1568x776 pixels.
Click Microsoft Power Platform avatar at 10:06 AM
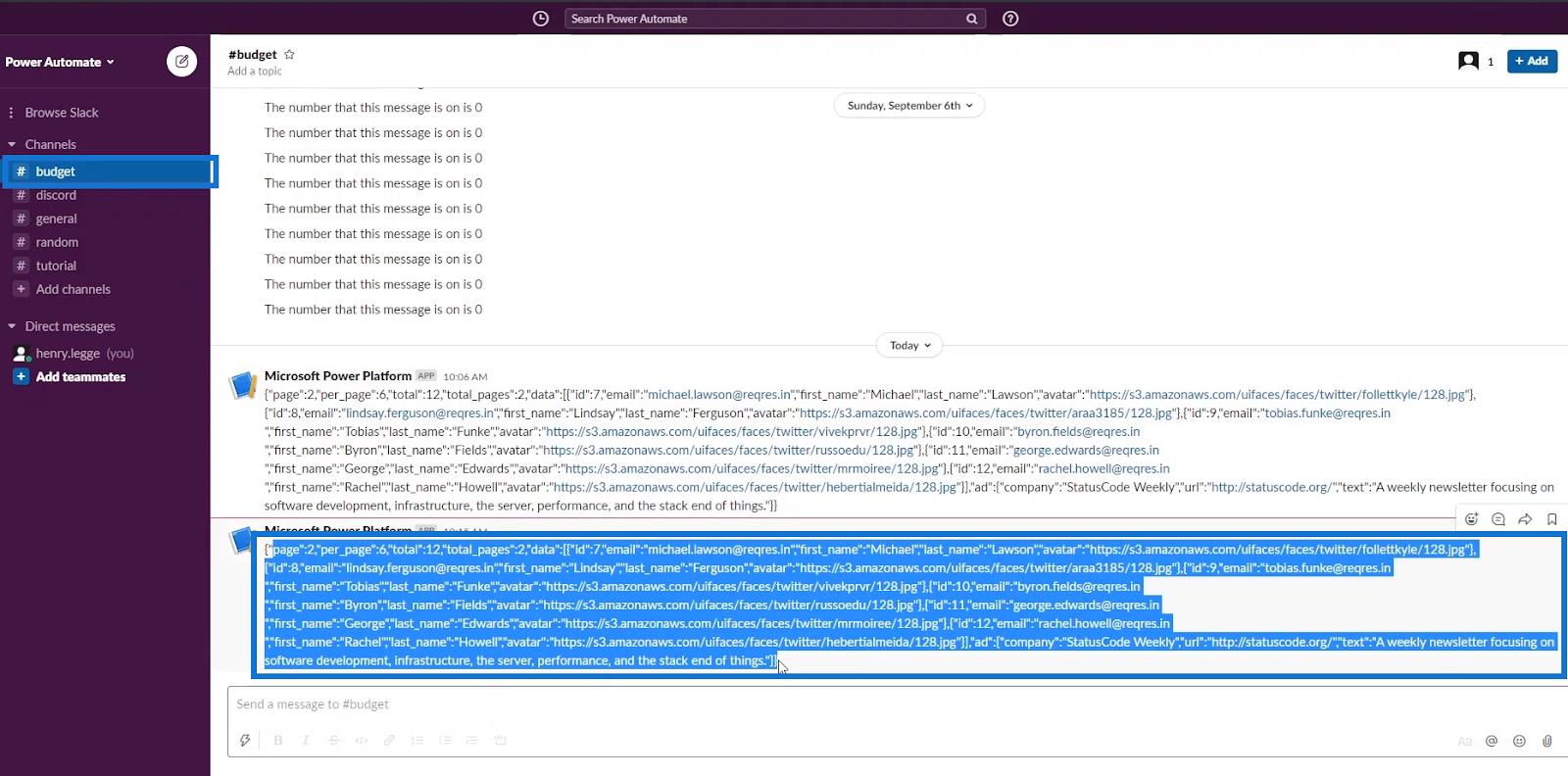click(x=242, y=385)
